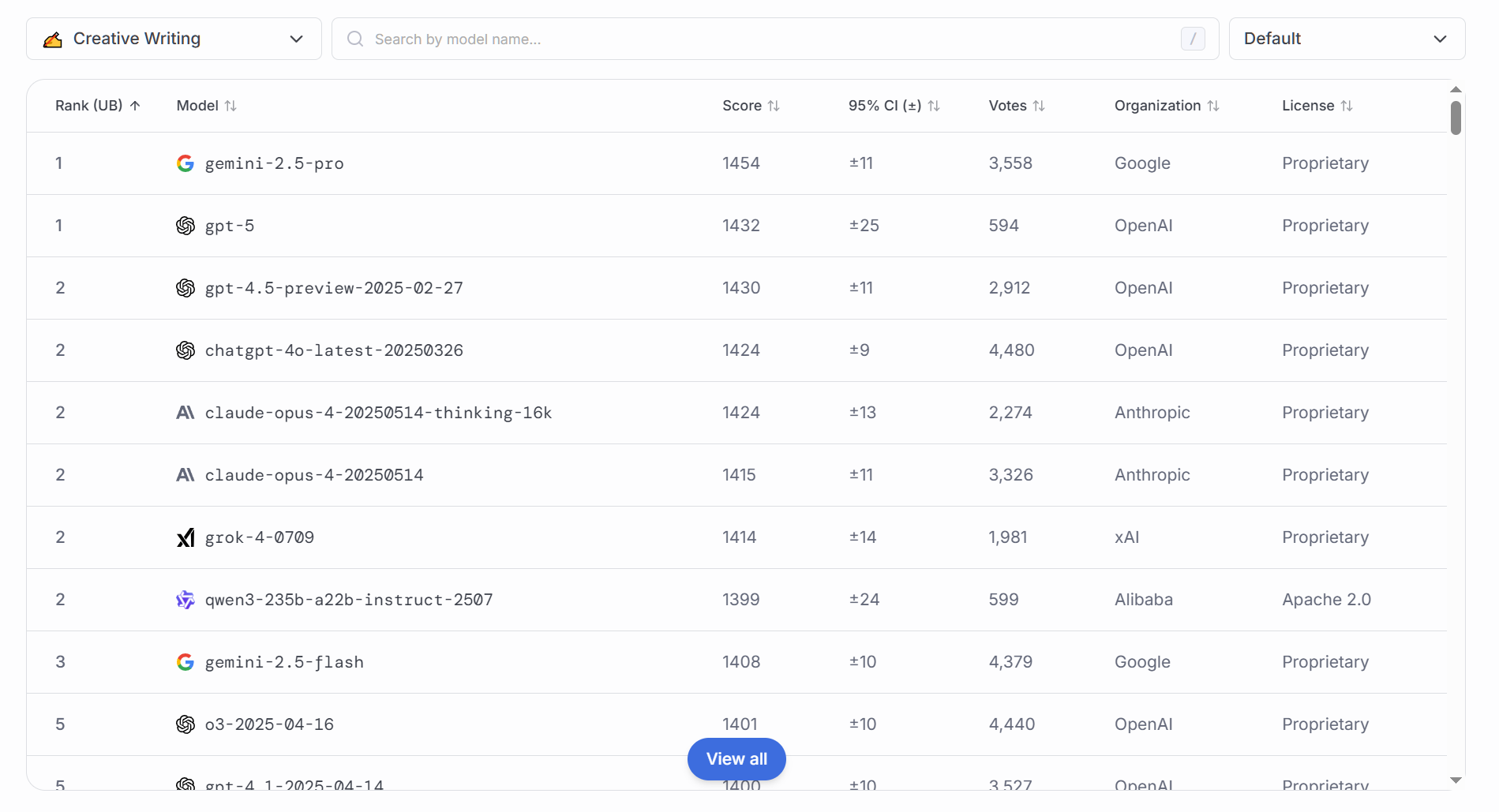1499x812 pixels.
Task: Click the votes value 3,558
Action: [x=1010, y=163]
